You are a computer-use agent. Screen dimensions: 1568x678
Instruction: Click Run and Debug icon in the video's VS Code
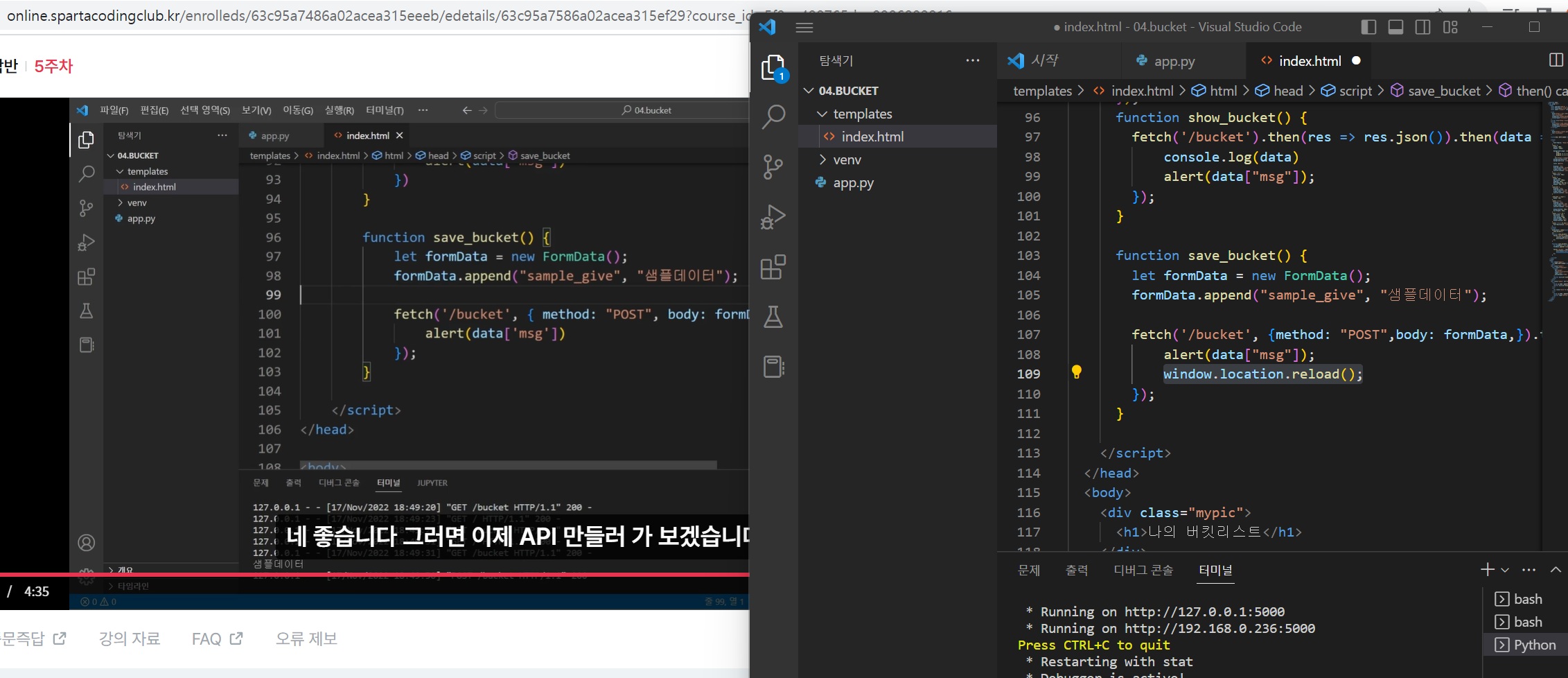(86, 243)
